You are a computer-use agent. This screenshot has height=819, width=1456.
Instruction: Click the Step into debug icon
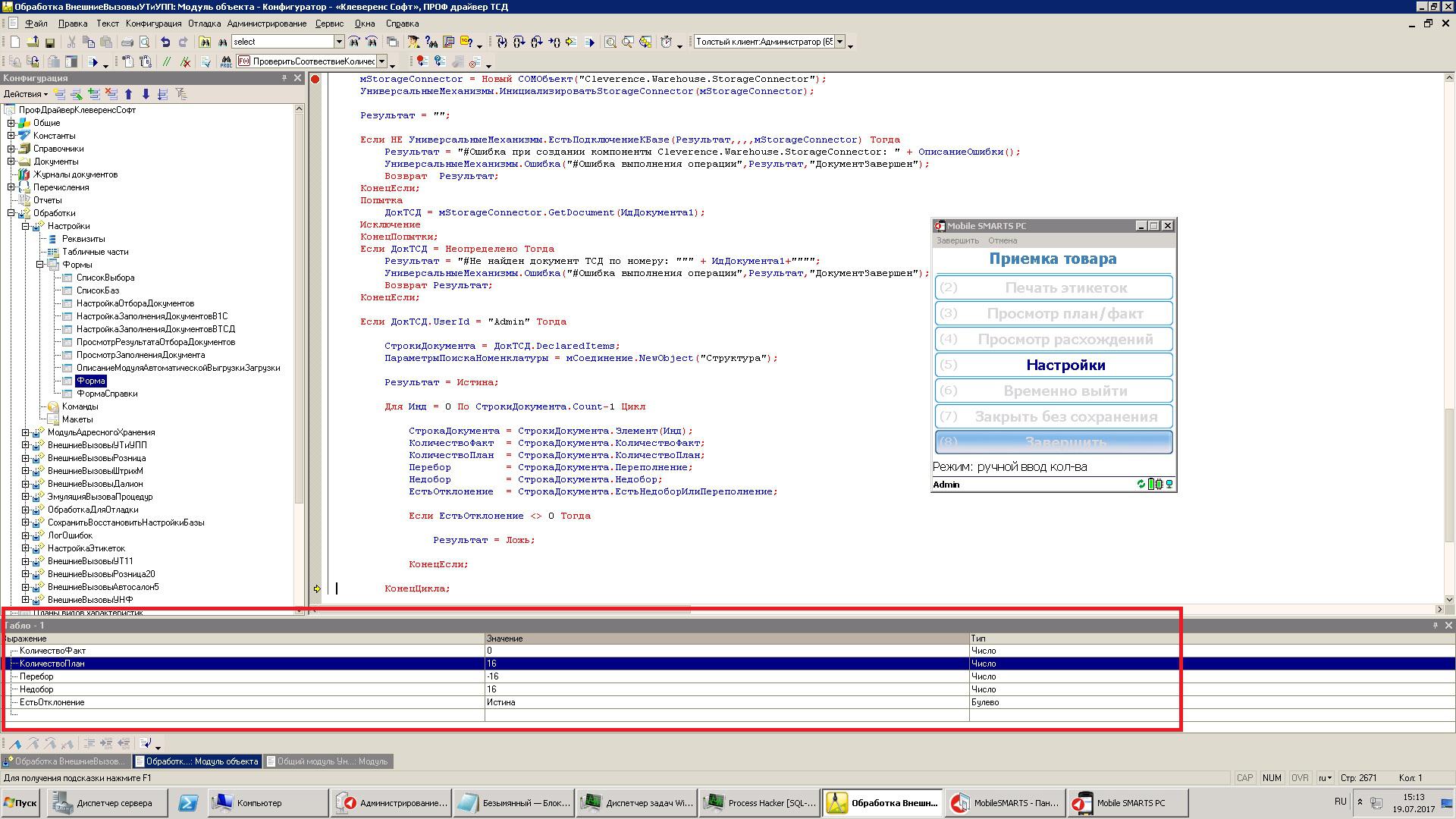pyautogui.click(x=501, y=42)
